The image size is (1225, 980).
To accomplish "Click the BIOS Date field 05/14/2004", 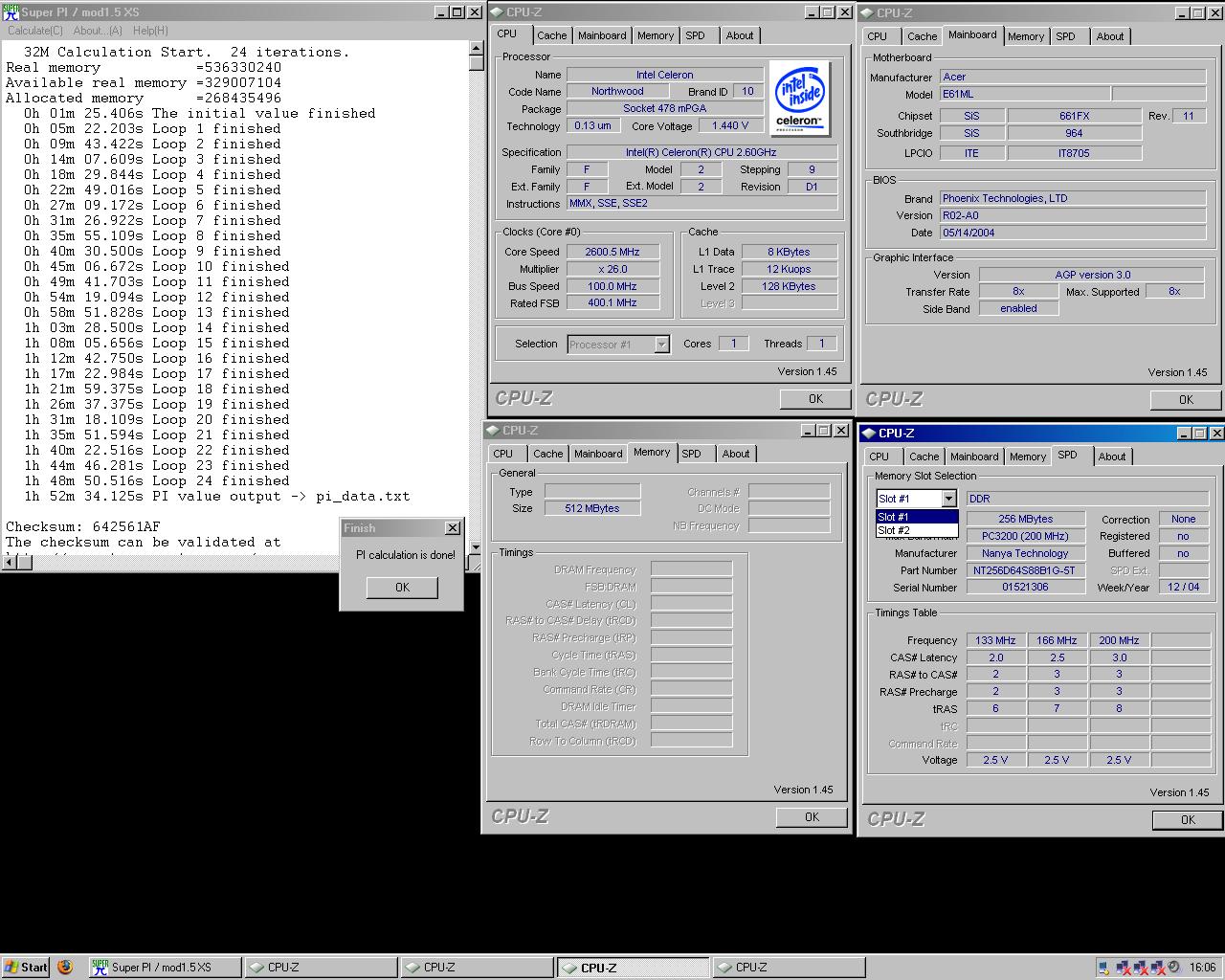I will (x=1072, y=233).
